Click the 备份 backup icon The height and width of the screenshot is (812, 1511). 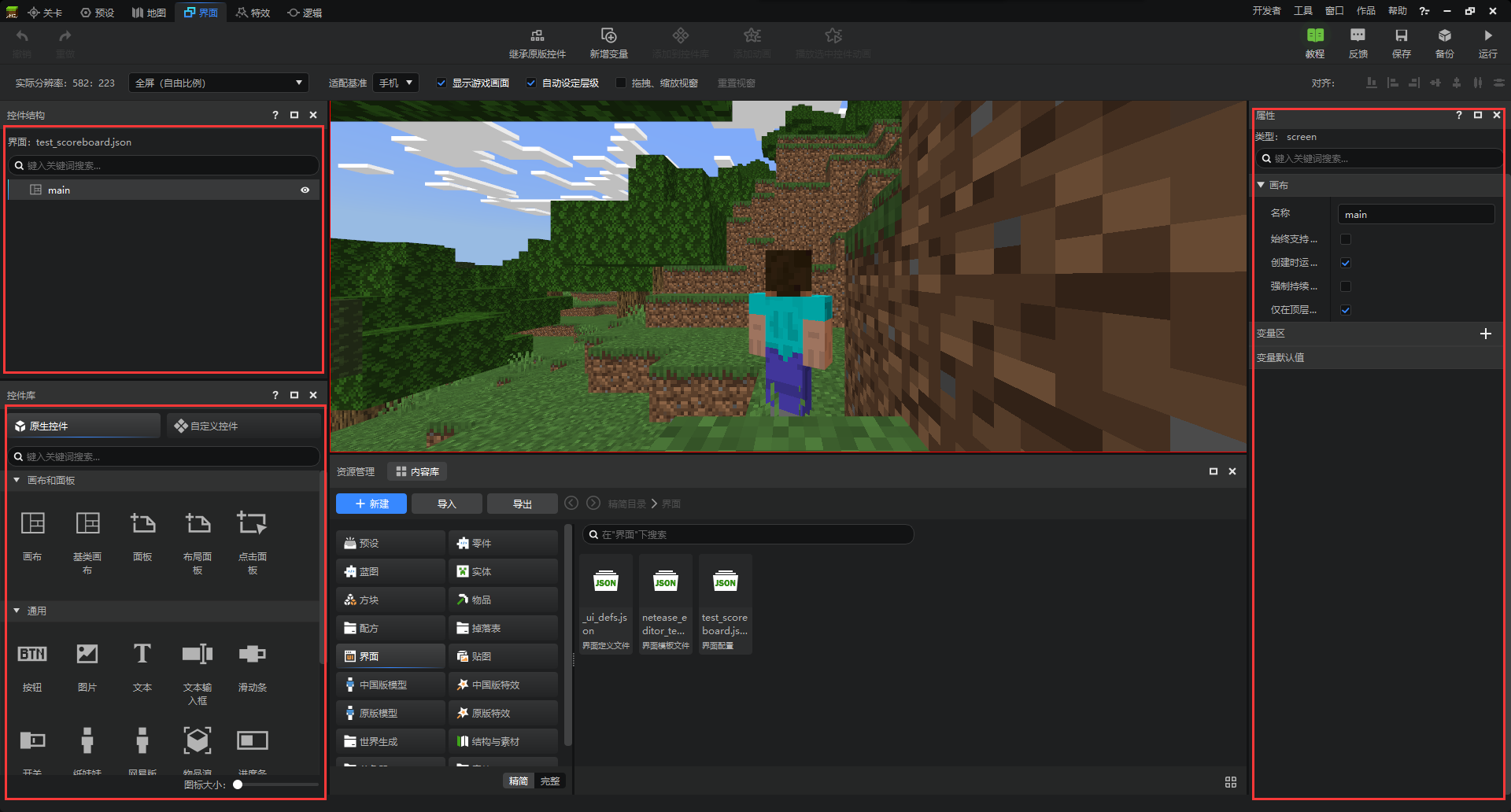pyautogui.click(x=1444, y=35)
